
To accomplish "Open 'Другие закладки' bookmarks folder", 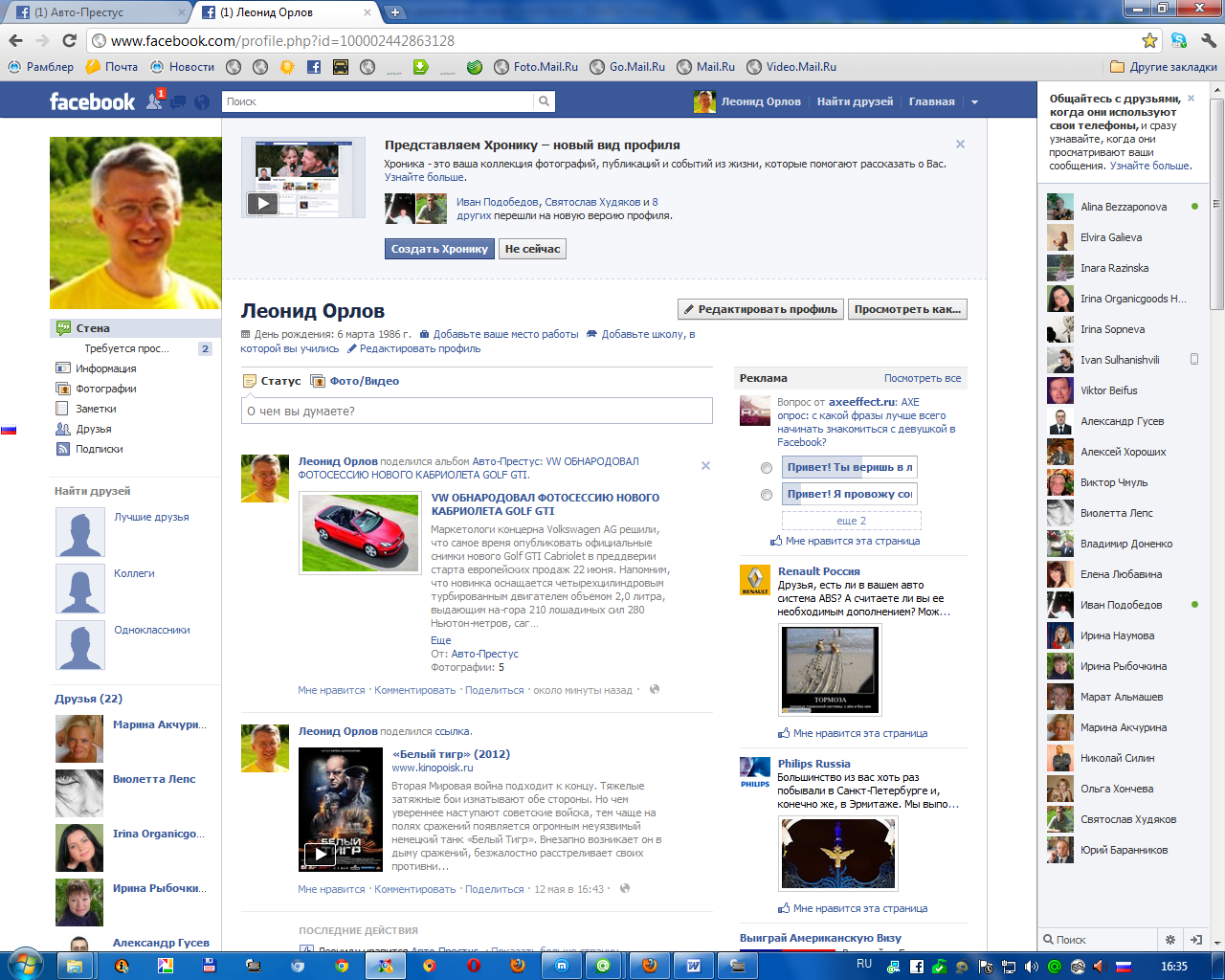I will point(1164,67).
